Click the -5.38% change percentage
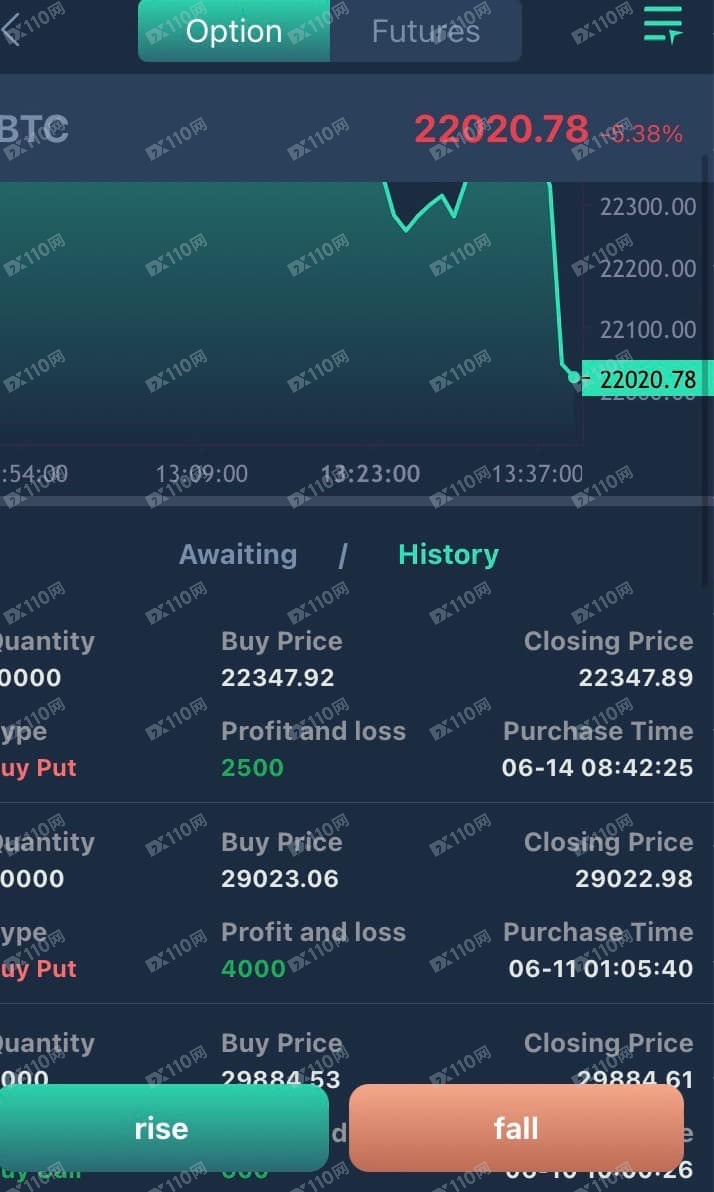This screenshot has width=714, height=1192. click(641, 134)
